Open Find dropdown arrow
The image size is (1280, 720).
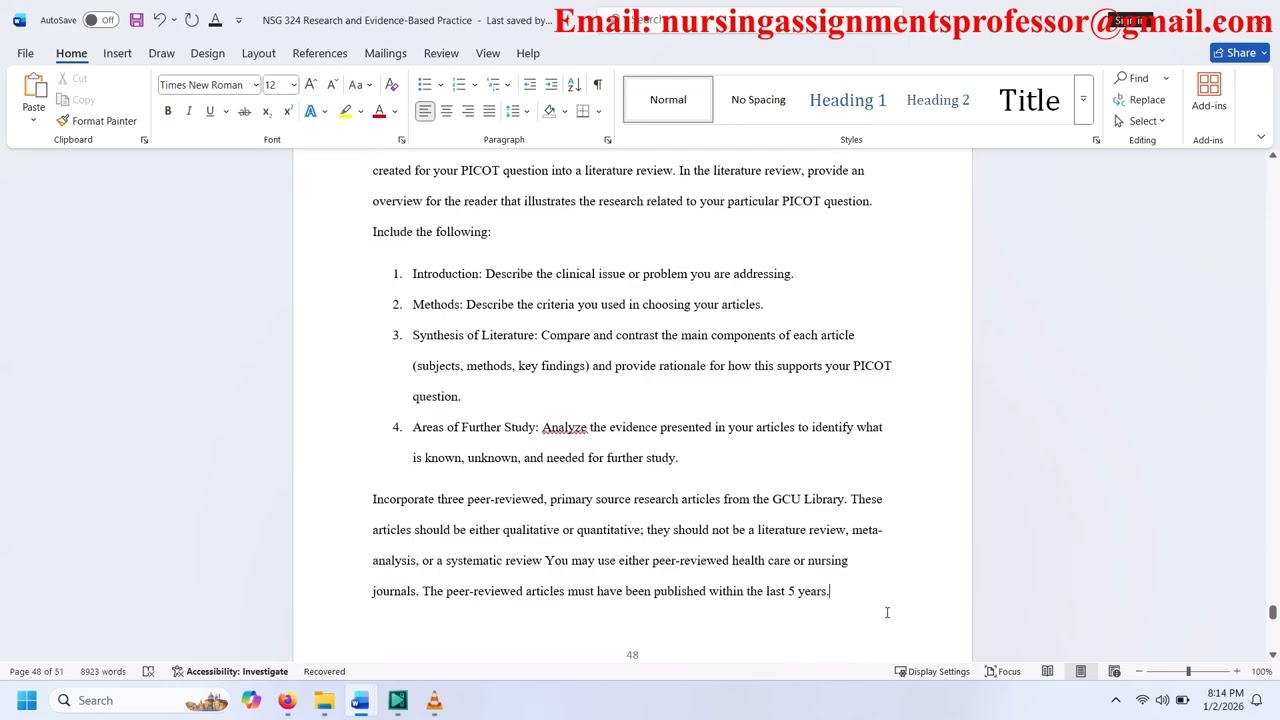coord(1165,78)
